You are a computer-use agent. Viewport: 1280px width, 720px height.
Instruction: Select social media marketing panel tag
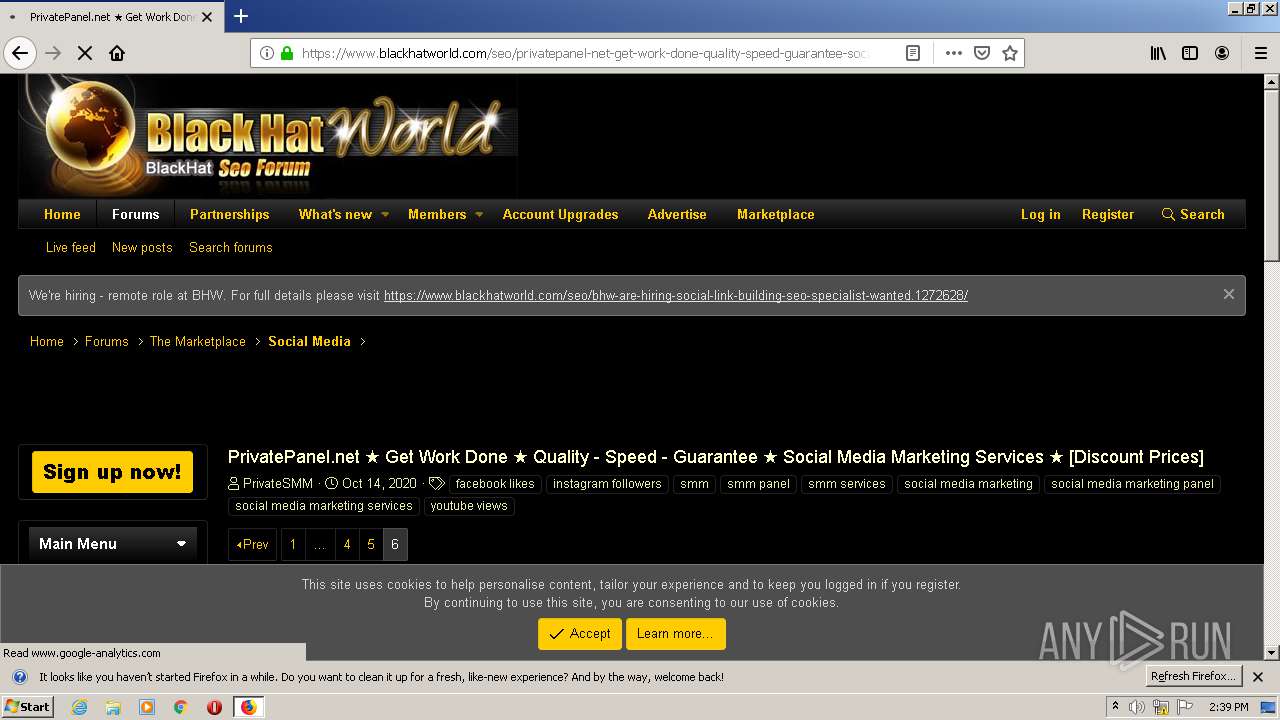[1132, 484]
